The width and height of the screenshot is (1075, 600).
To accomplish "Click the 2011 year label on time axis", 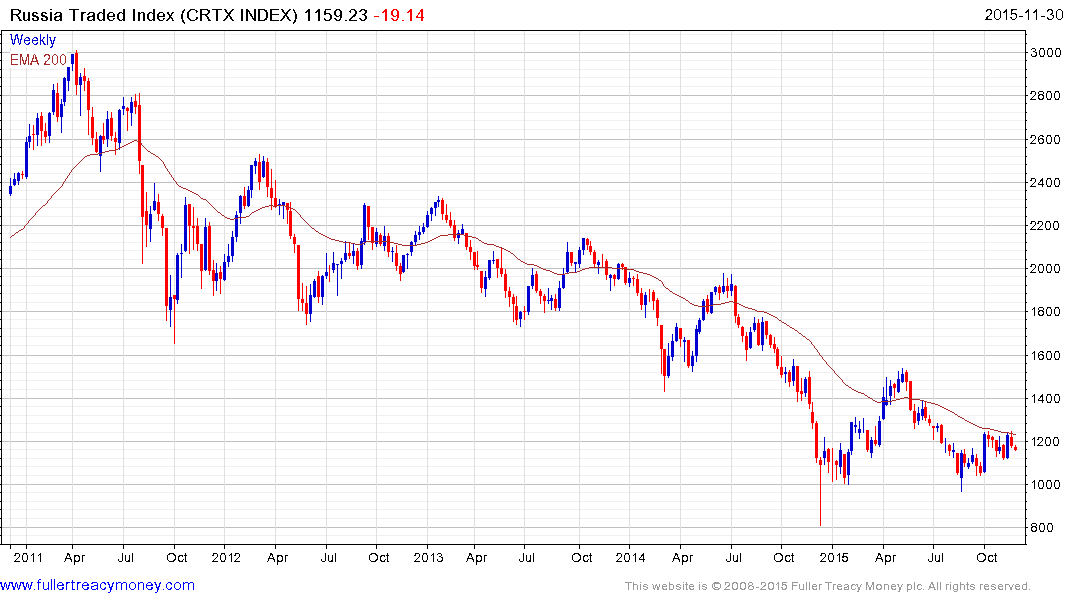I will click(28, 557).
